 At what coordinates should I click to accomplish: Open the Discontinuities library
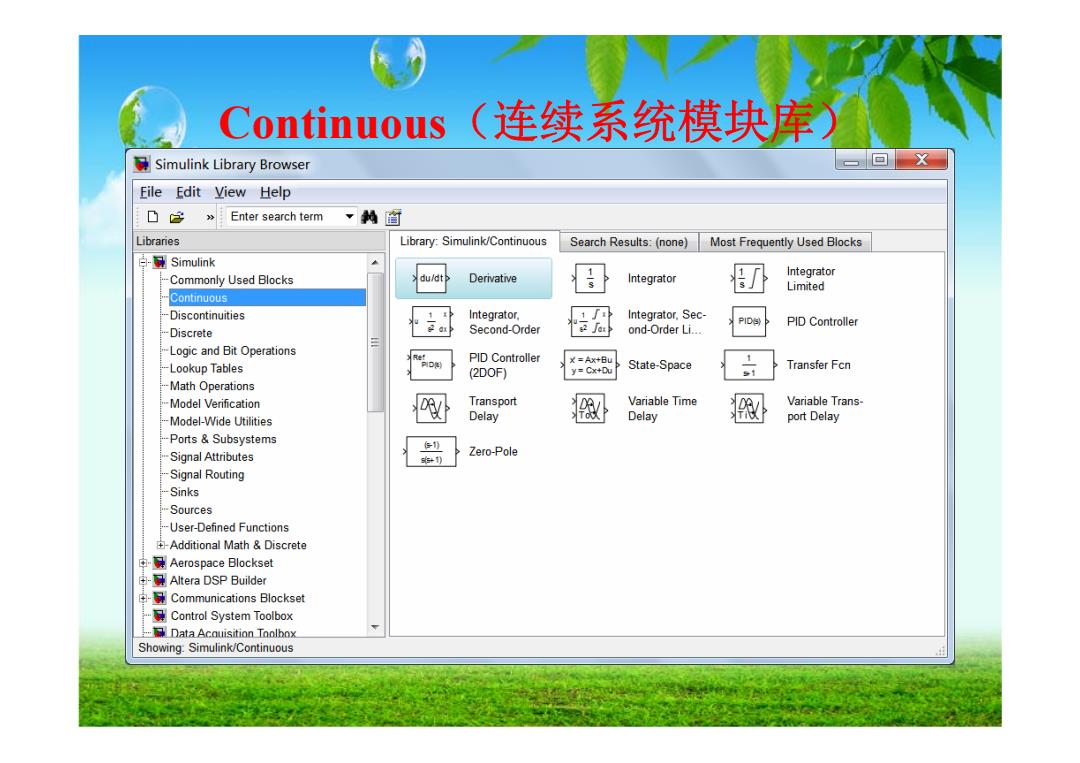click(x=207, y=315)
